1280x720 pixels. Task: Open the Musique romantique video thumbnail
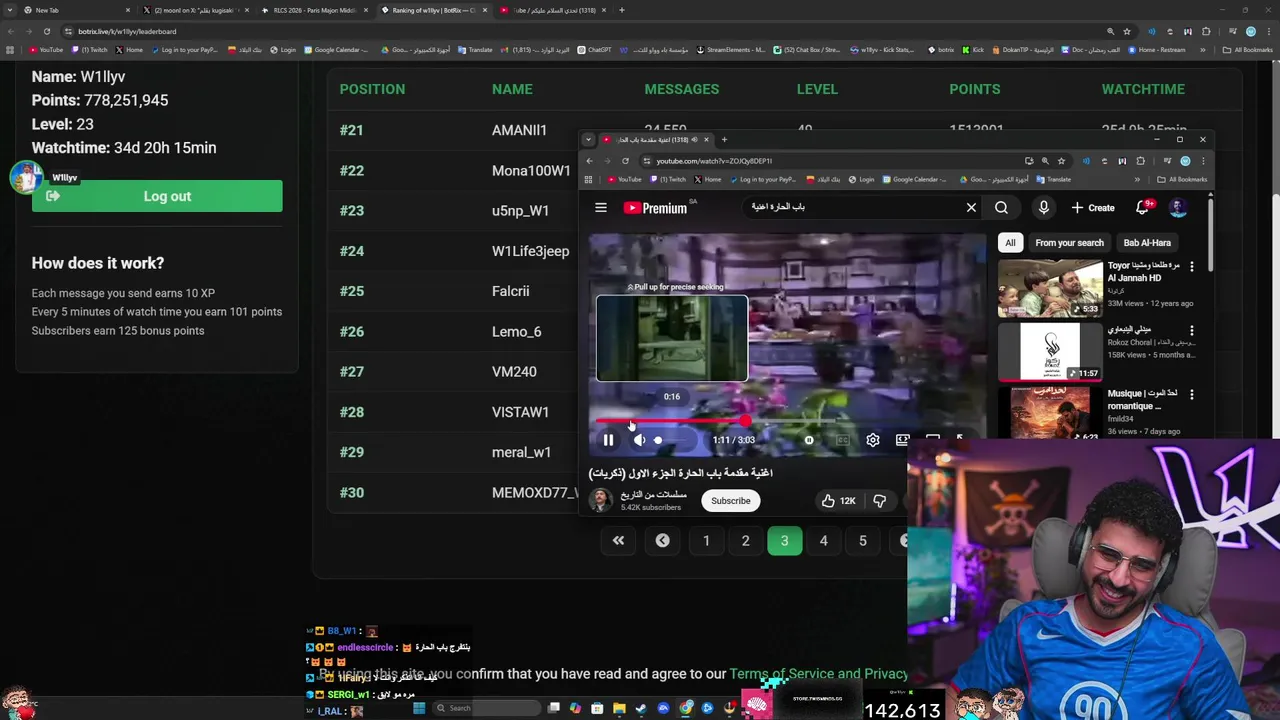click(1050, 414)
